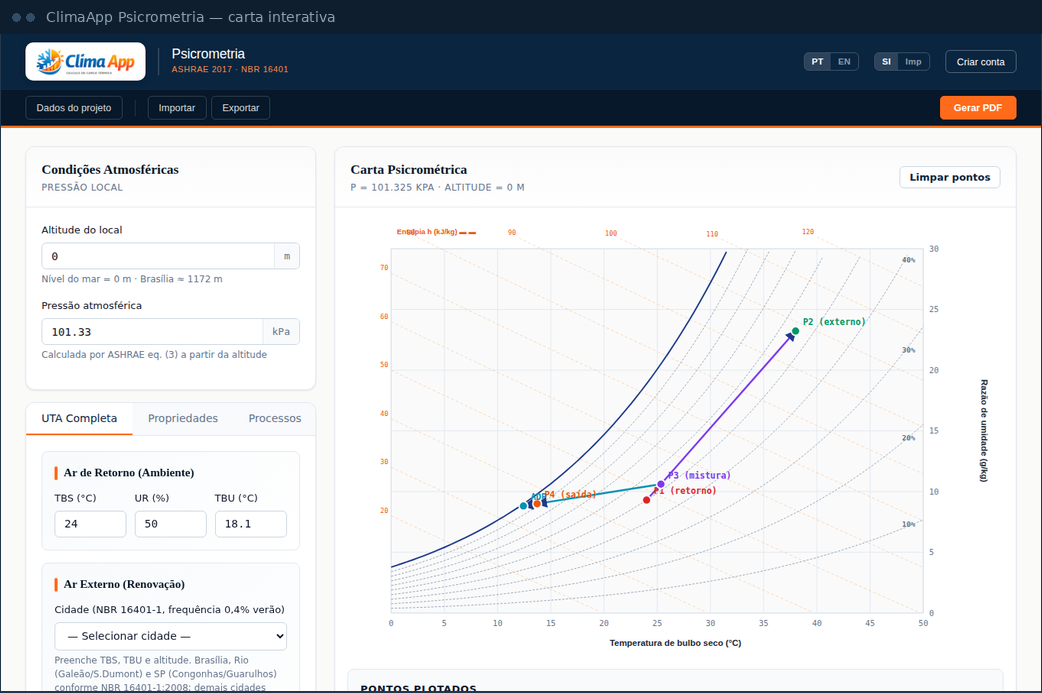Select P3 (mistura) point on chart
1042x693 pixels.
coord(661,484)
